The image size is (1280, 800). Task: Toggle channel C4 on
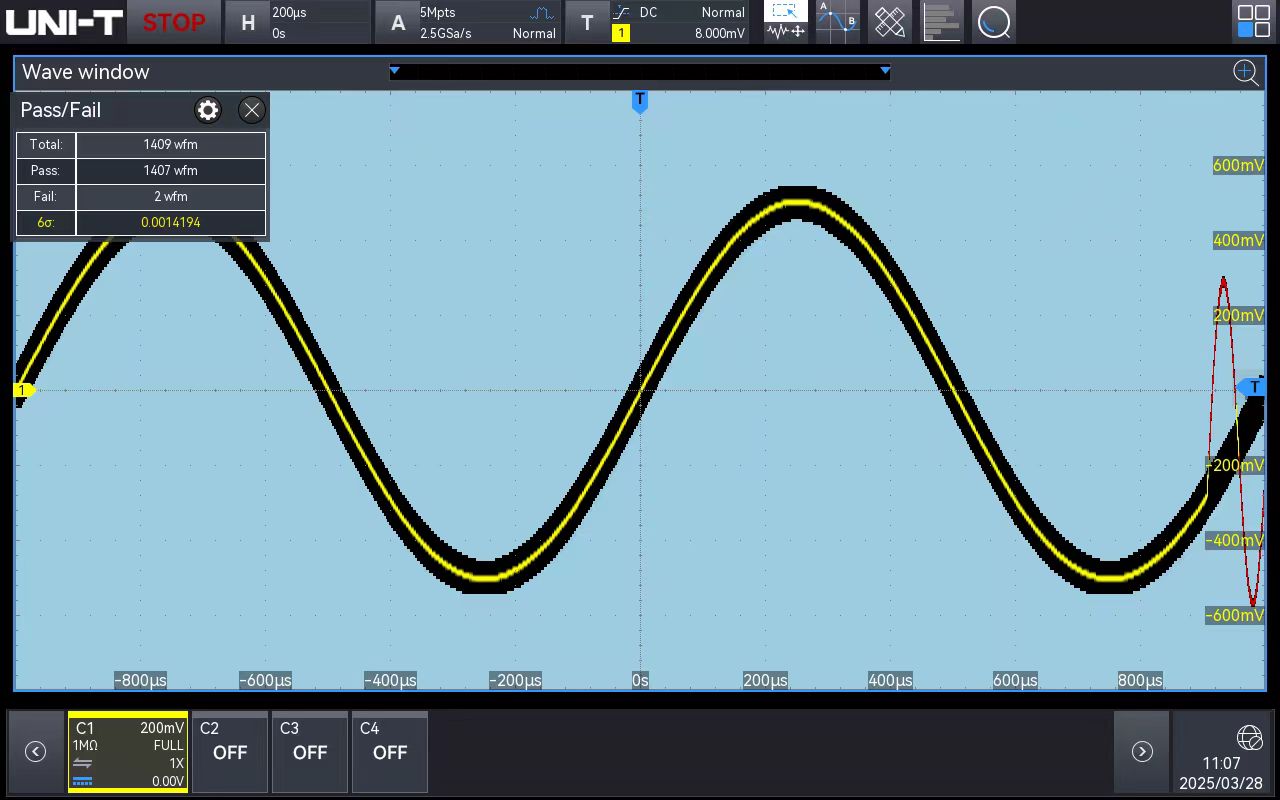point(389,751)
